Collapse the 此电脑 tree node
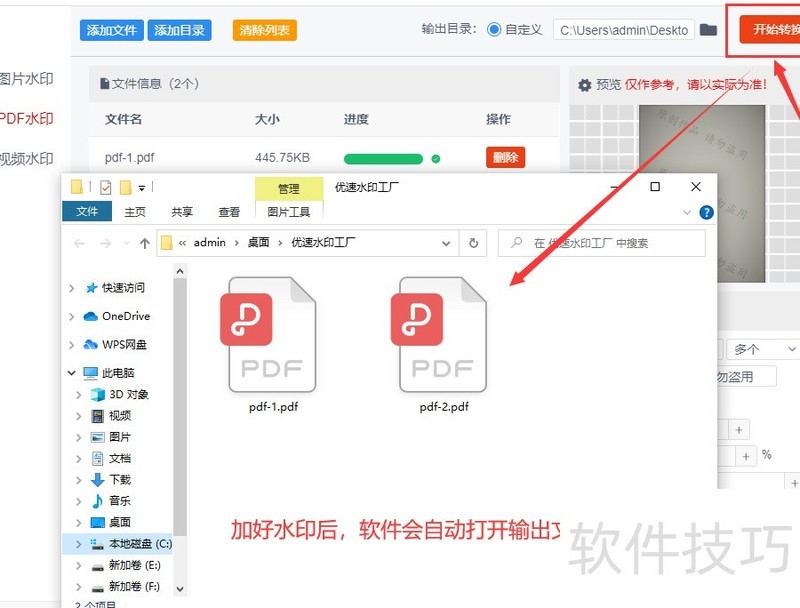This screenshot has width=800, height=608. (70, 371)
